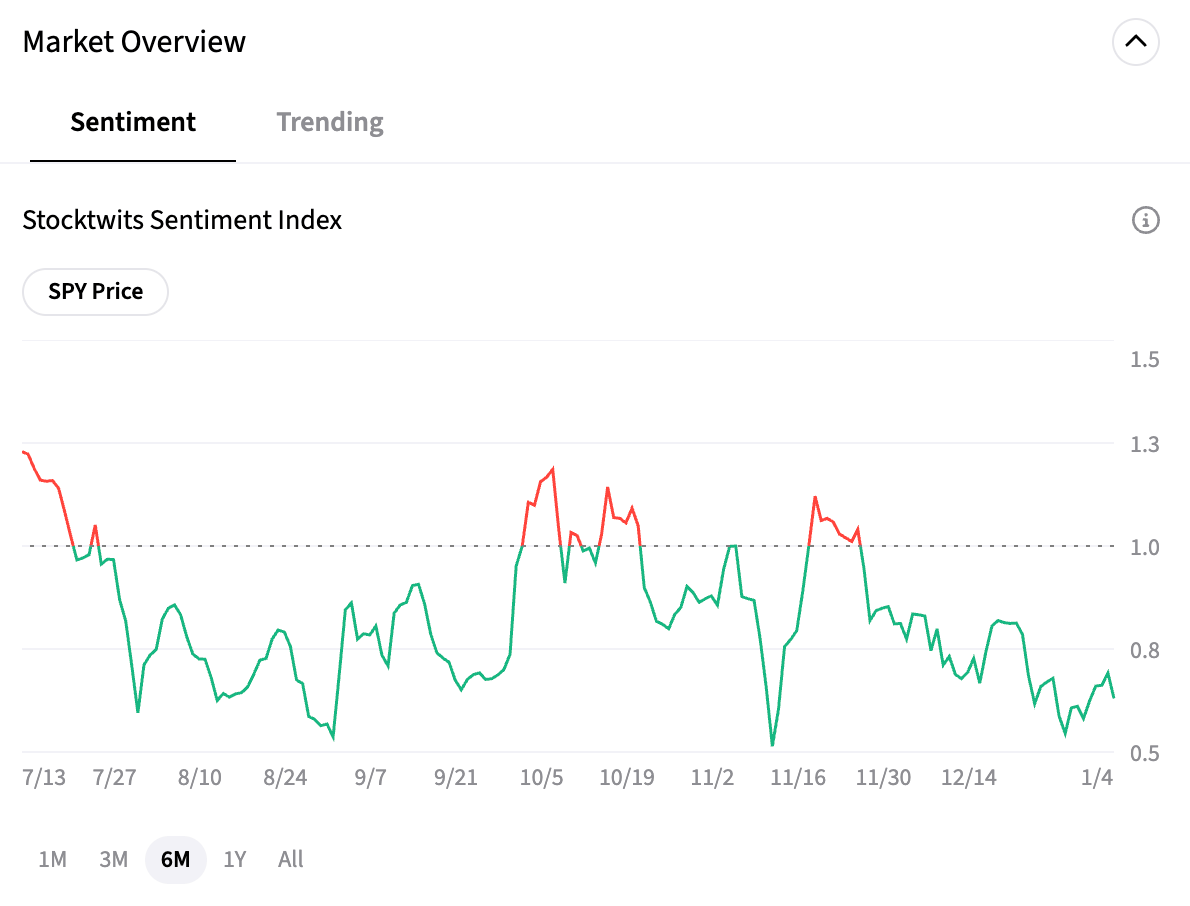Switch chart range to 1Y

(235, 859)
